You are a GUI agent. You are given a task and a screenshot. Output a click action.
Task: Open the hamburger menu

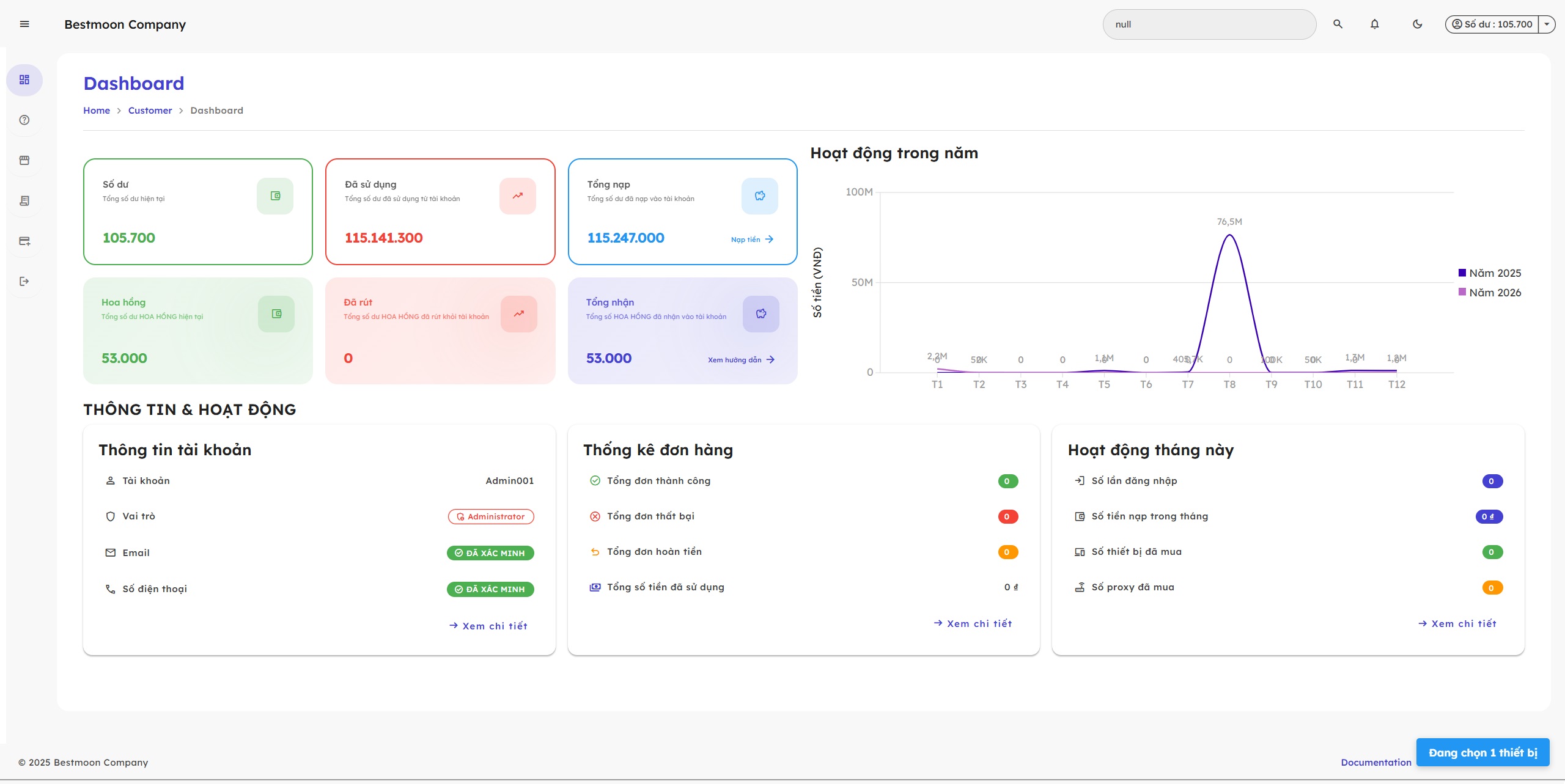24,24
